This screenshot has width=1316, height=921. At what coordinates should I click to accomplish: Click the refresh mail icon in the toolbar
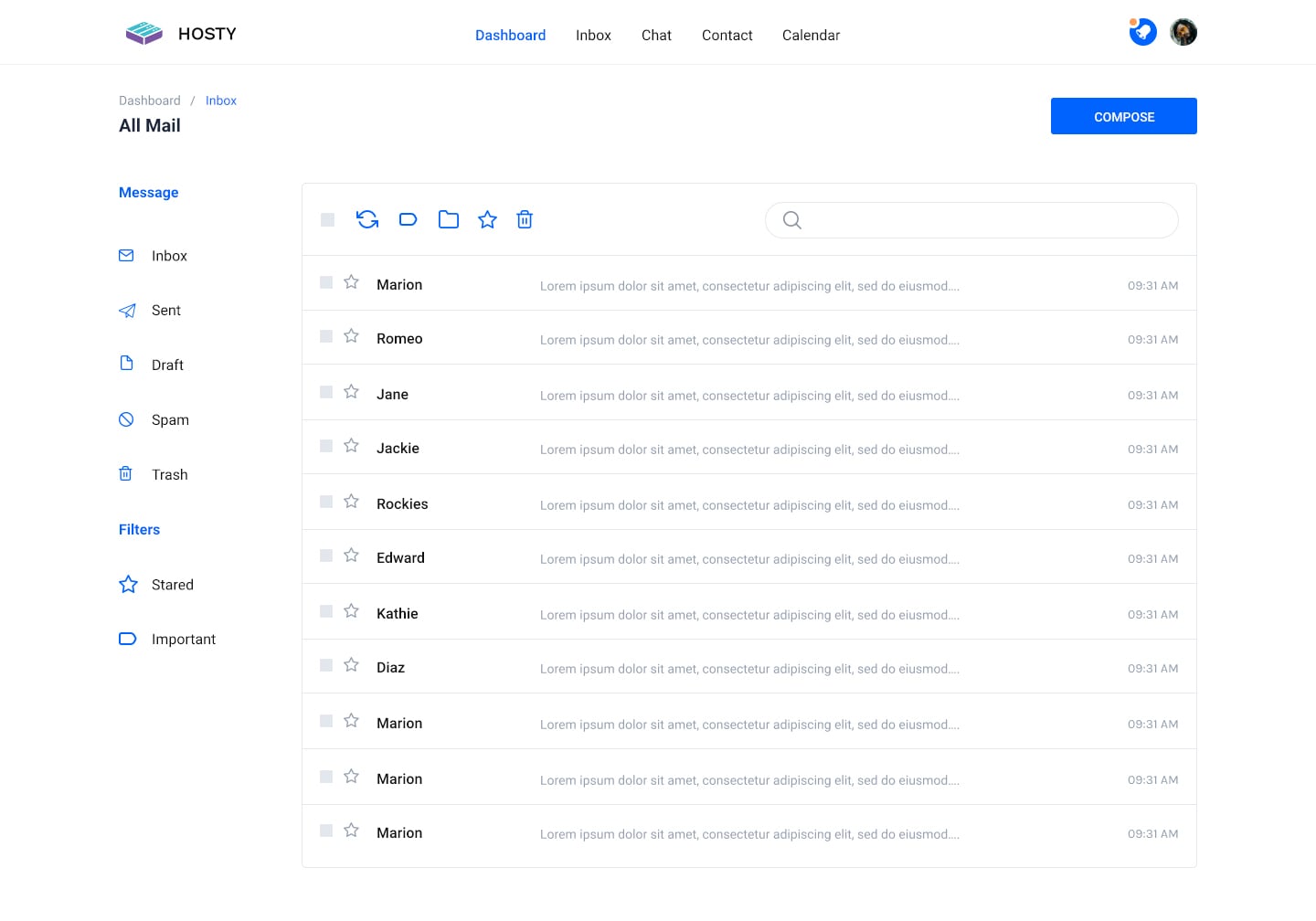pos(367,219)
